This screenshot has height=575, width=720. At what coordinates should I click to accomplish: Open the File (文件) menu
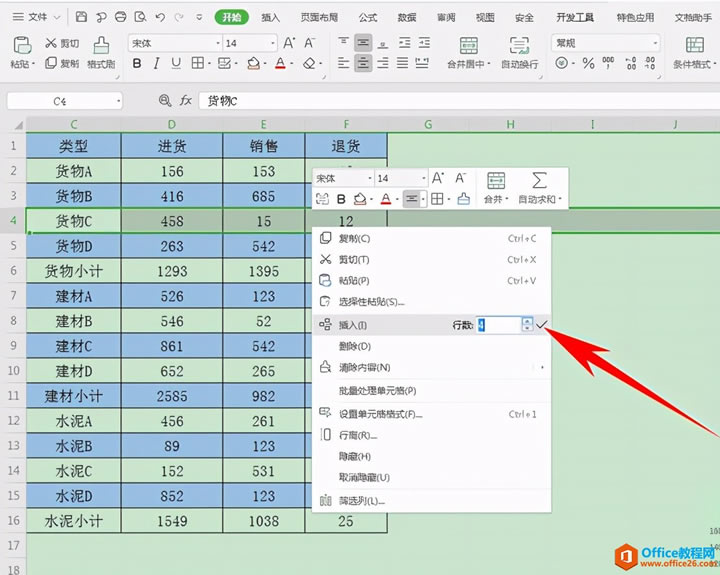point(37,17)
